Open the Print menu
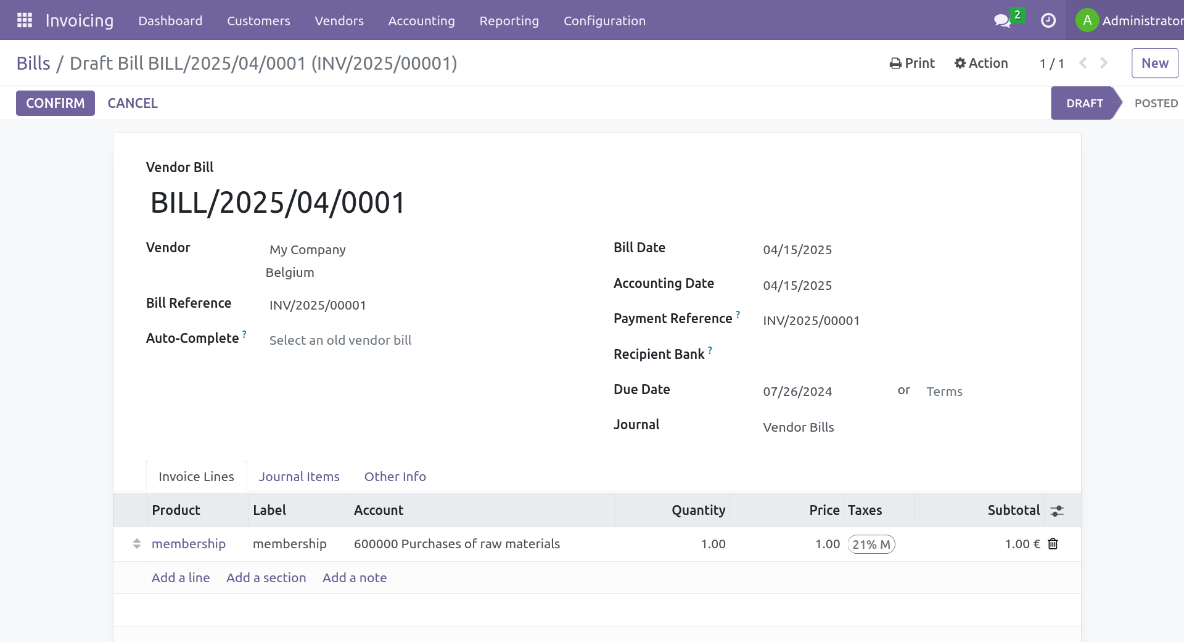 pyautogui.click(x=912, y=63)
